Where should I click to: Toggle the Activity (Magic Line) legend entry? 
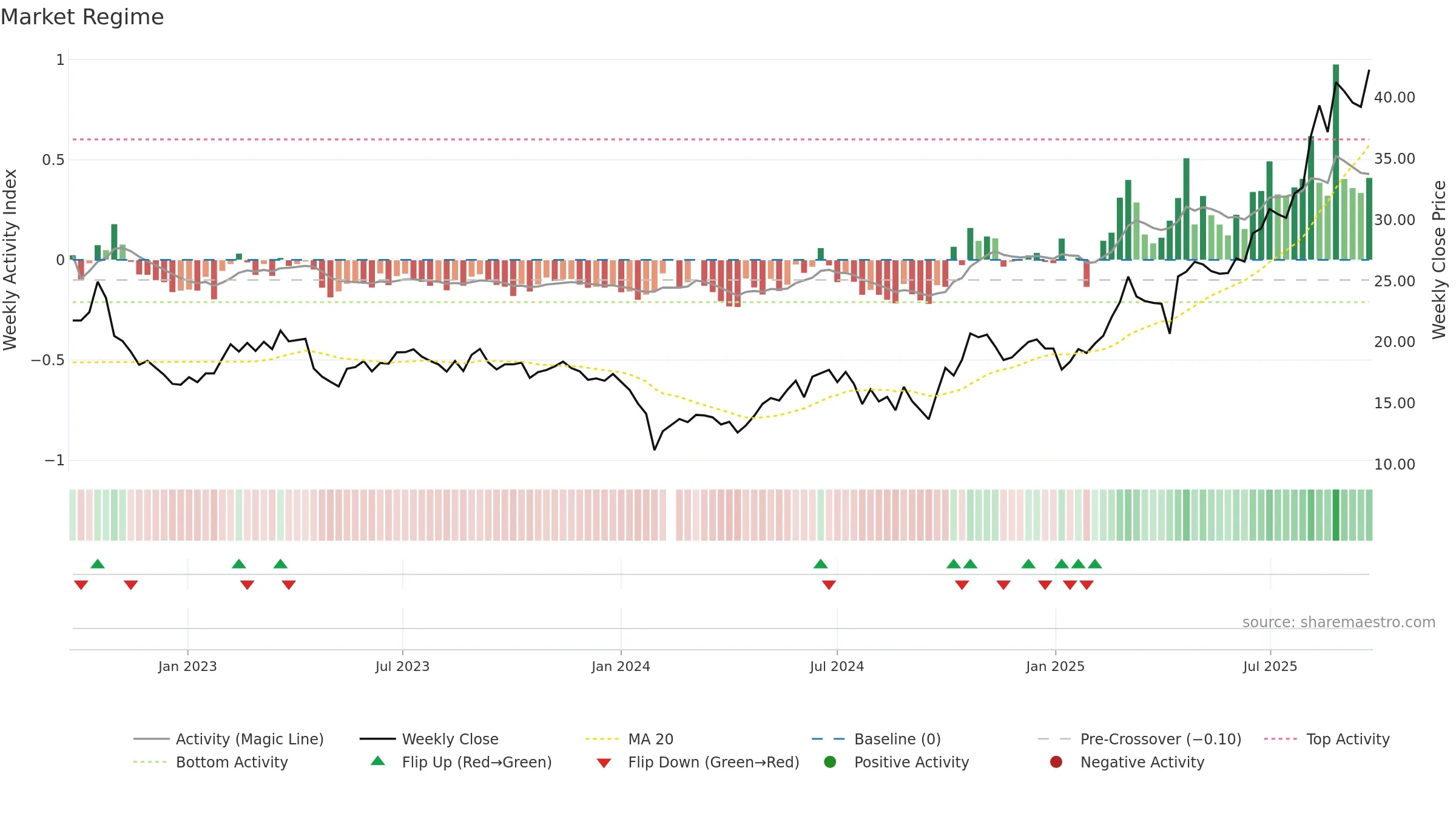click(x=229, y=739)
